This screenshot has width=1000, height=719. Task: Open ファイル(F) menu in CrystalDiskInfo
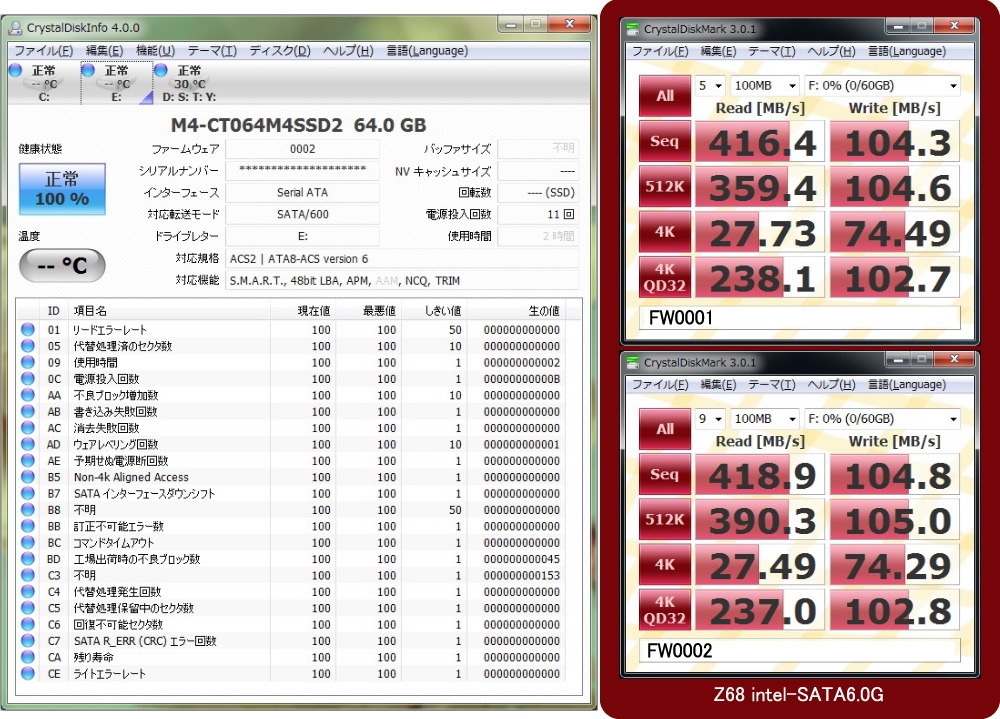[43, 51]
